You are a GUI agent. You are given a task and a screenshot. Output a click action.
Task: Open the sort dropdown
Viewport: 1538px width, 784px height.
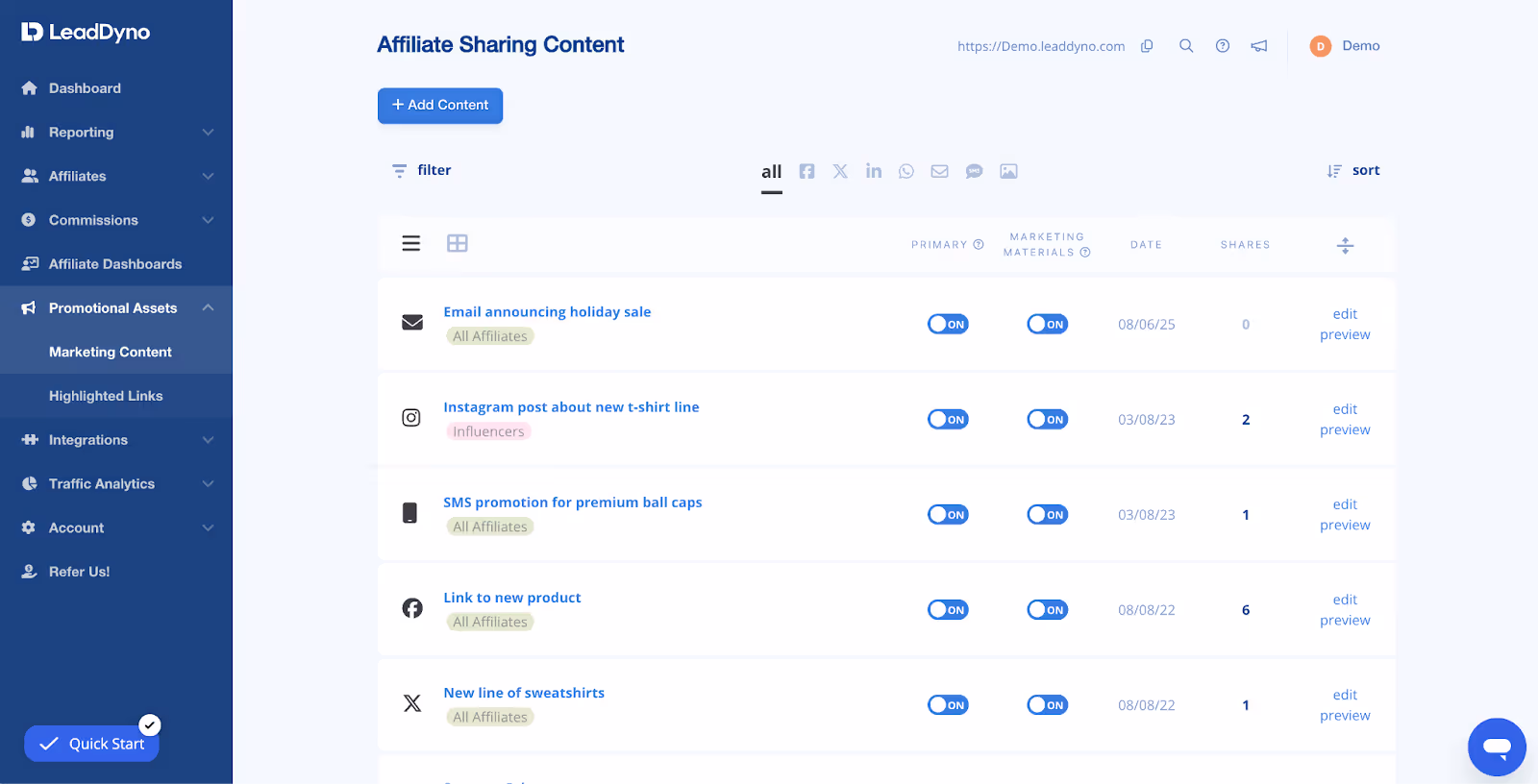click(1353, 171)
